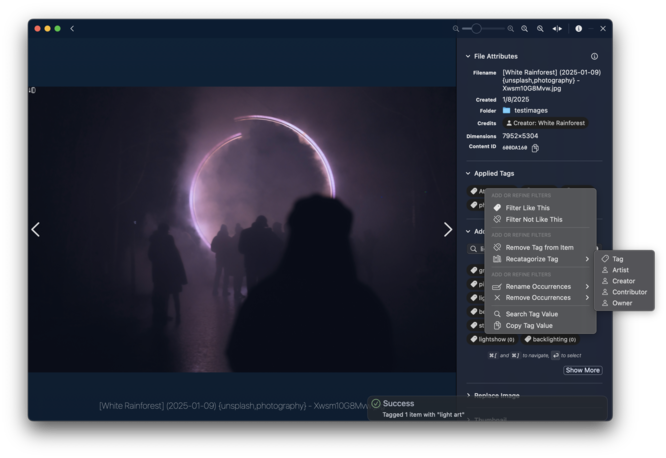Click the 7952×5304 dimensions value

(520, 136)
